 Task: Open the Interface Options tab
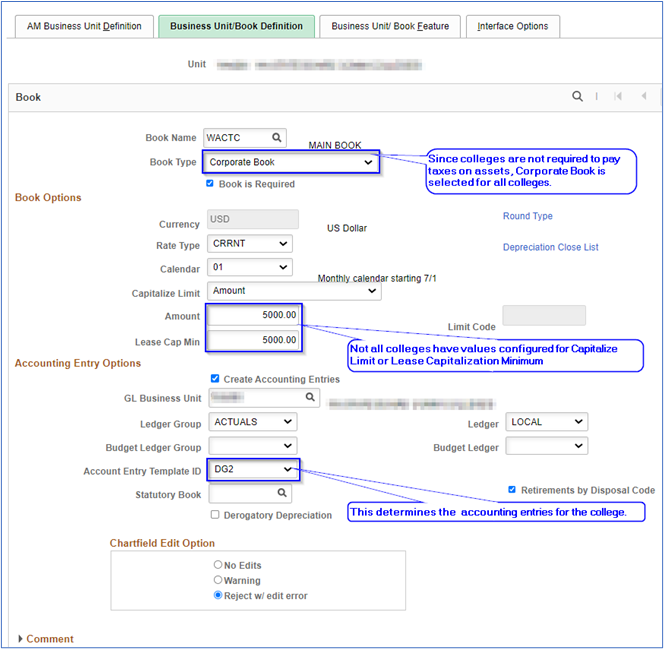[512, 26]
